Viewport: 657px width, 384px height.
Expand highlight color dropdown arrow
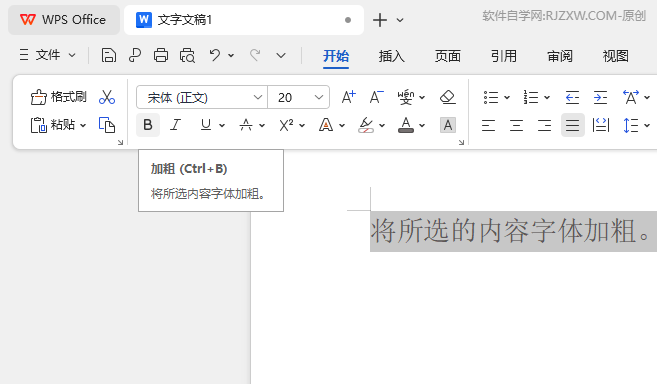click(x=382, y=125)
